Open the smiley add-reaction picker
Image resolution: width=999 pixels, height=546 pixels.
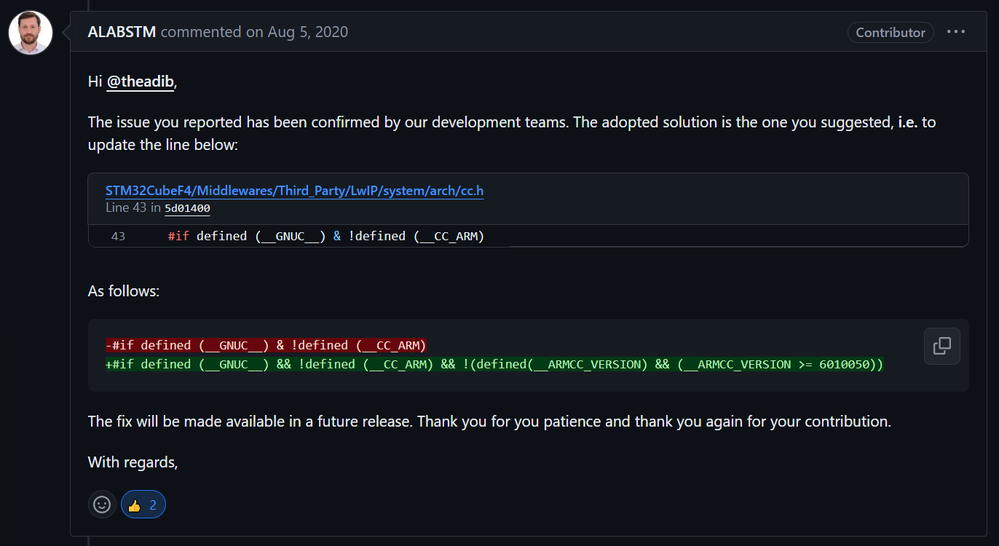point(102,505)
